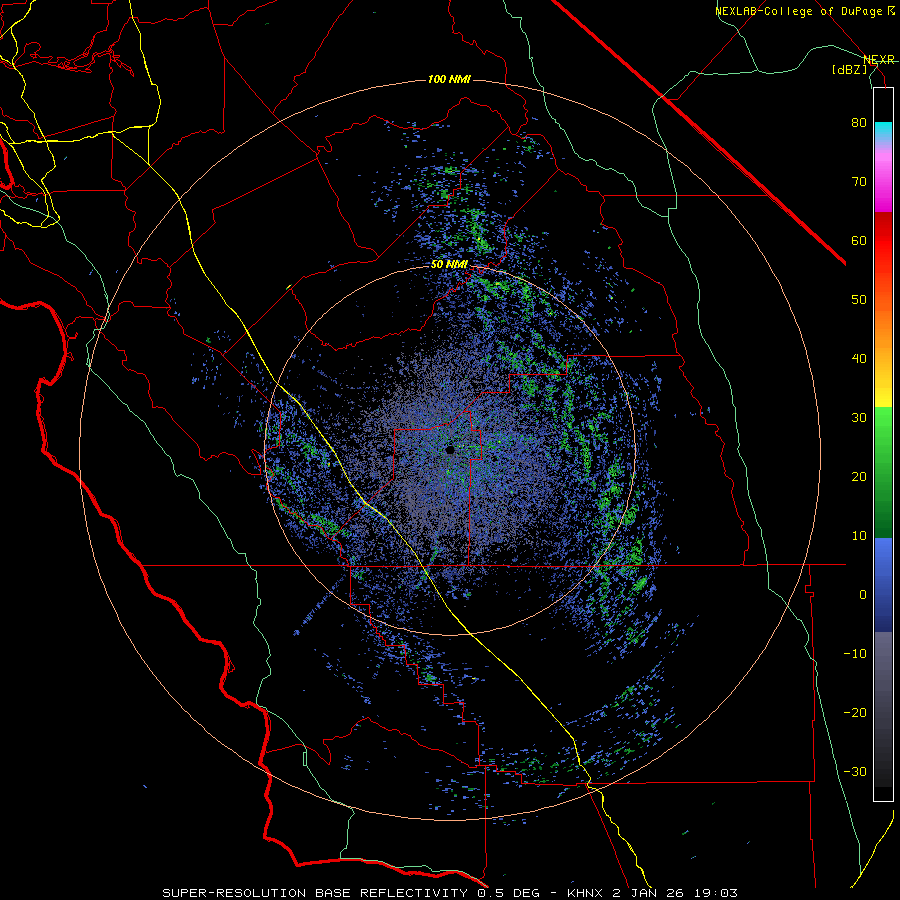
Task: Click the -30 value on the dBZ scale
Action: point(855,771)
